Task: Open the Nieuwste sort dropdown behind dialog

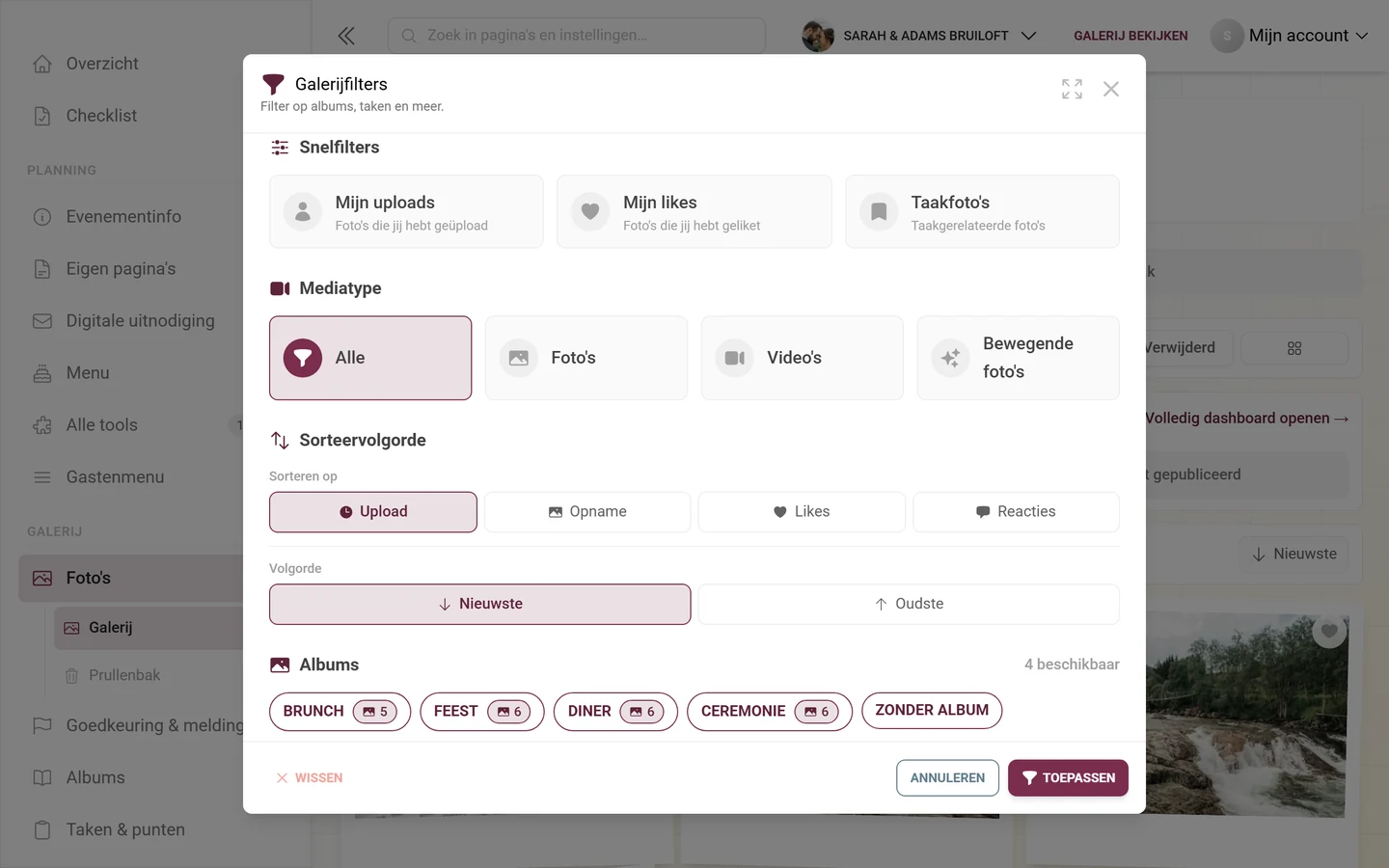Action: click(1294, 555)
